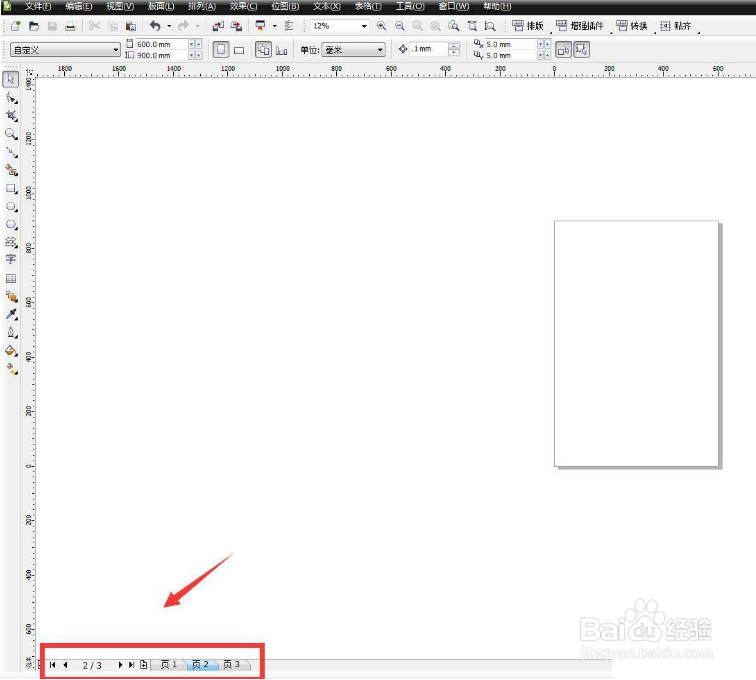Go to next page arrow
756x680 pixels.
pyautogui.click(x=120, y=665)
